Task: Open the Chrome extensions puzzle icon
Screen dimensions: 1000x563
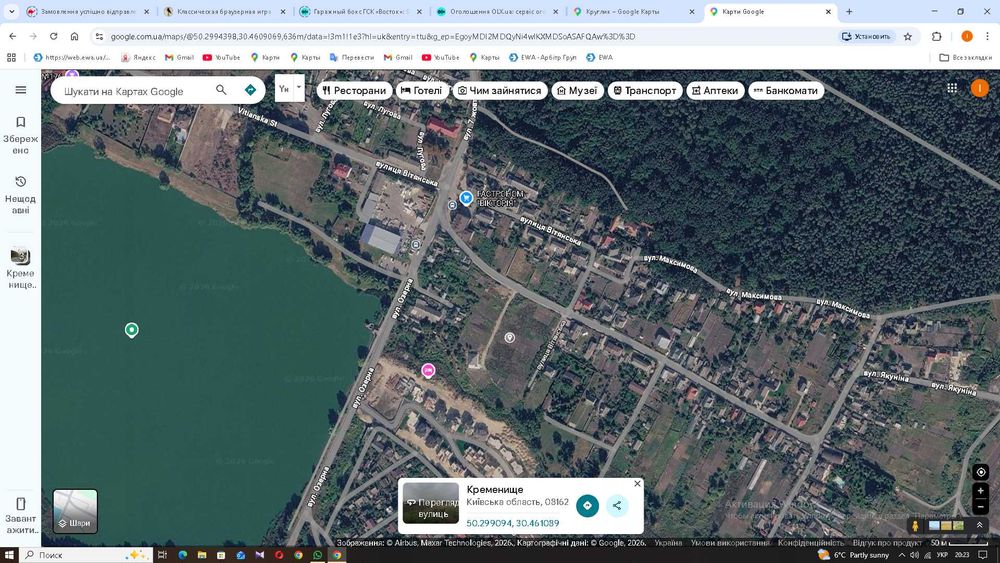Action: [x=936, y=36]
